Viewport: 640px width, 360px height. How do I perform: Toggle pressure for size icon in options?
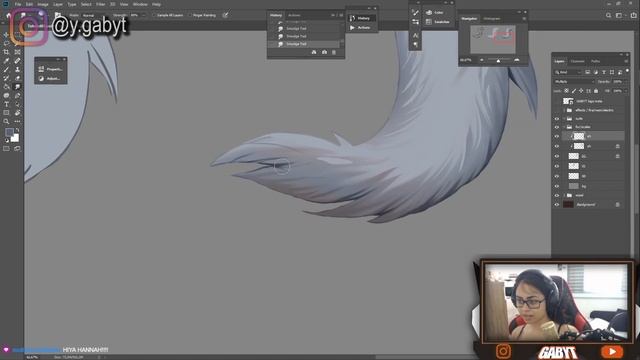click(225, 15)
